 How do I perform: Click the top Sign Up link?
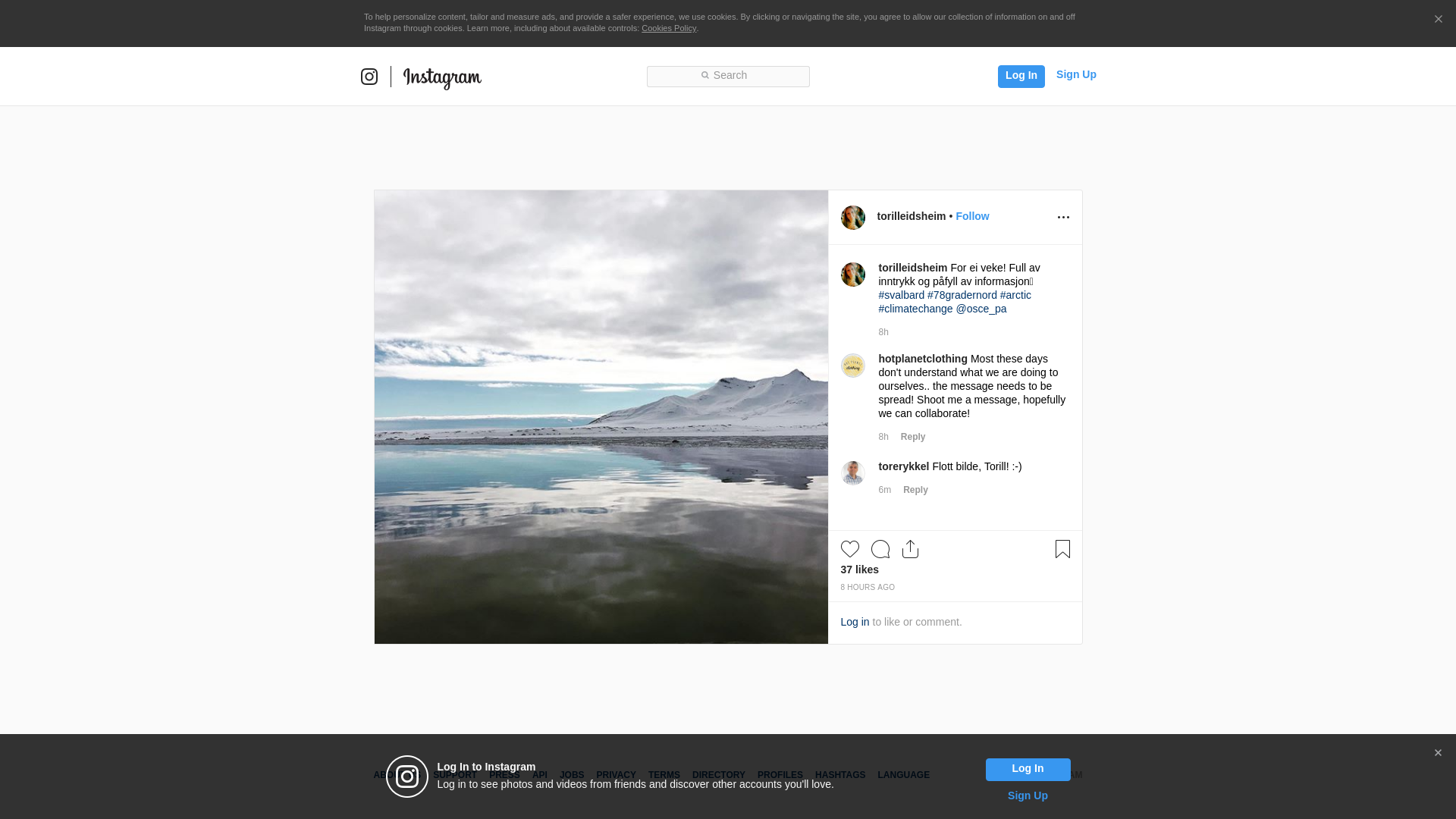[x=1075, y=74]
